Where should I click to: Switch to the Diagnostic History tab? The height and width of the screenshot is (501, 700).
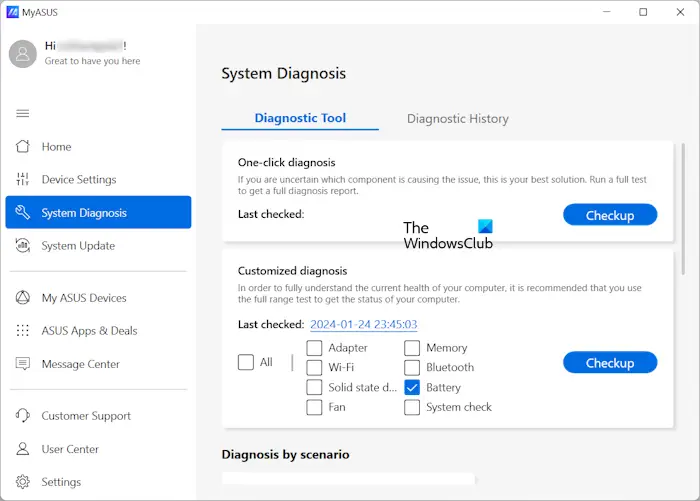click(458, 119)
